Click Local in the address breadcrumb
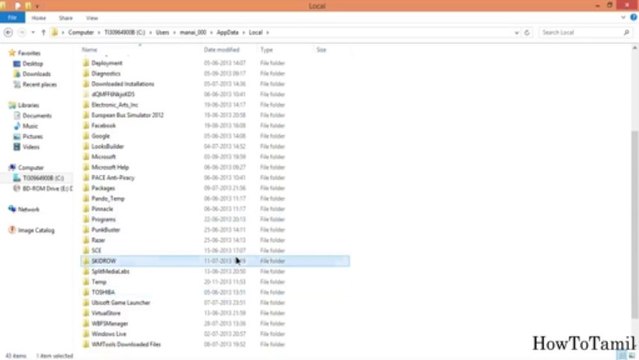 click(x=256, y=32)
